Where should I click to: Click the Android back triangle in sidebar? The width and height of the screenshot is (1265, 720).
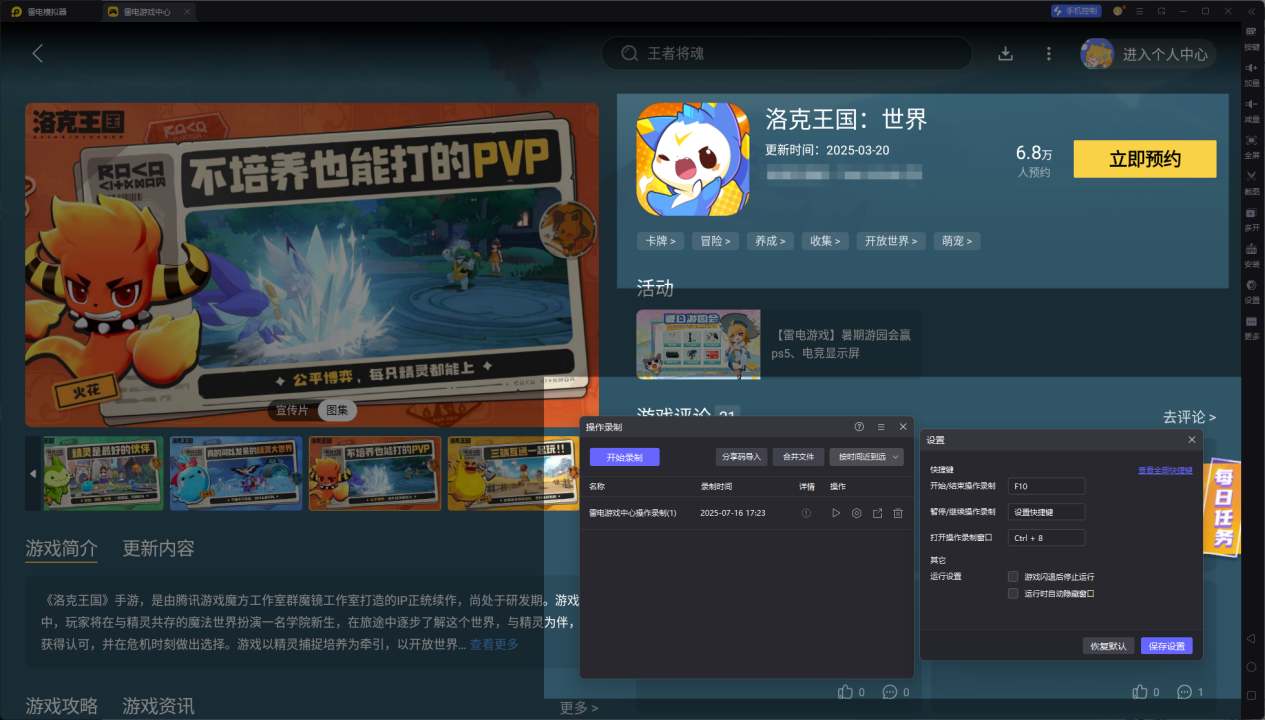tap(1250, 638)
